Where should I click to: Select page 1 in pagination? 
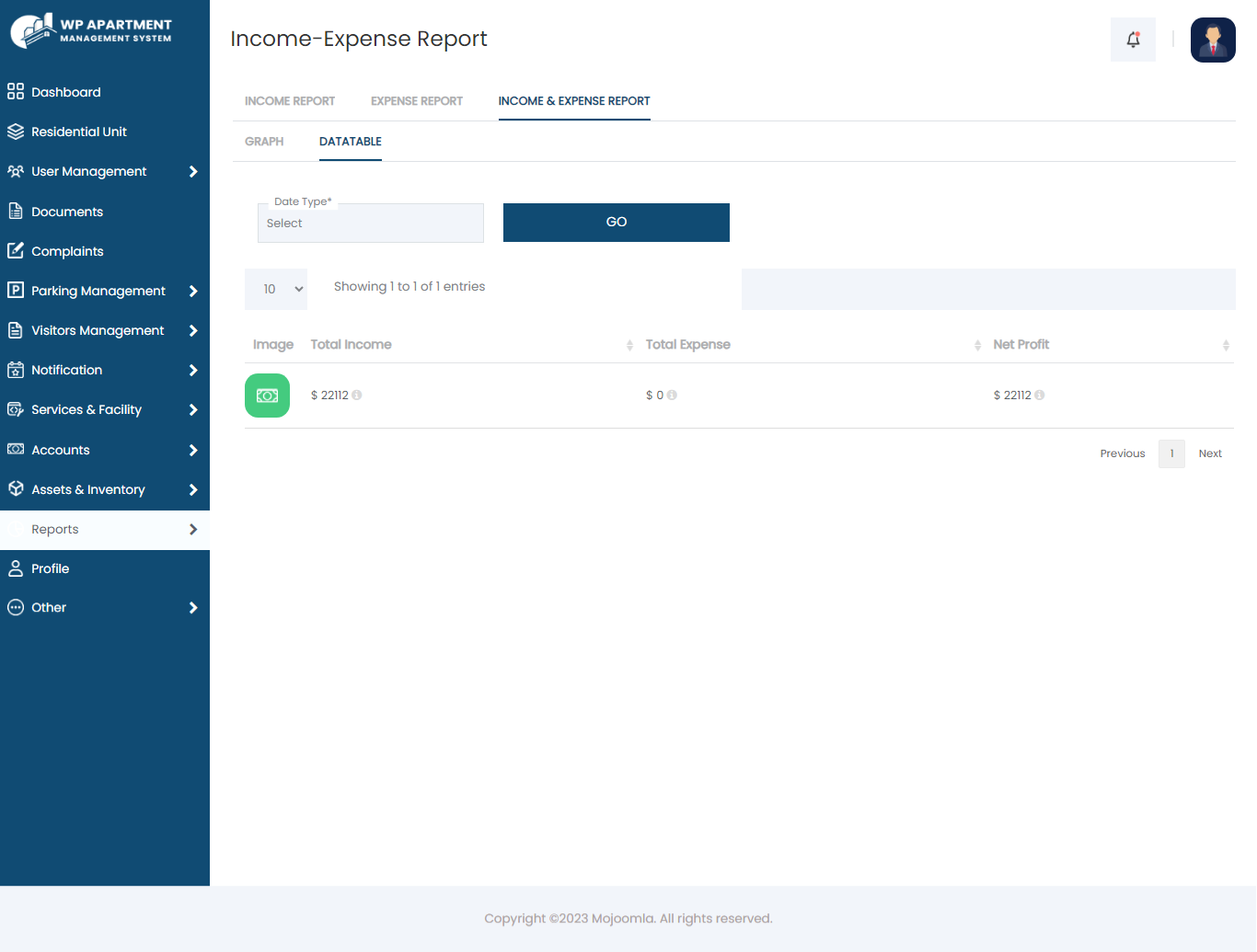pos(1171,453)
